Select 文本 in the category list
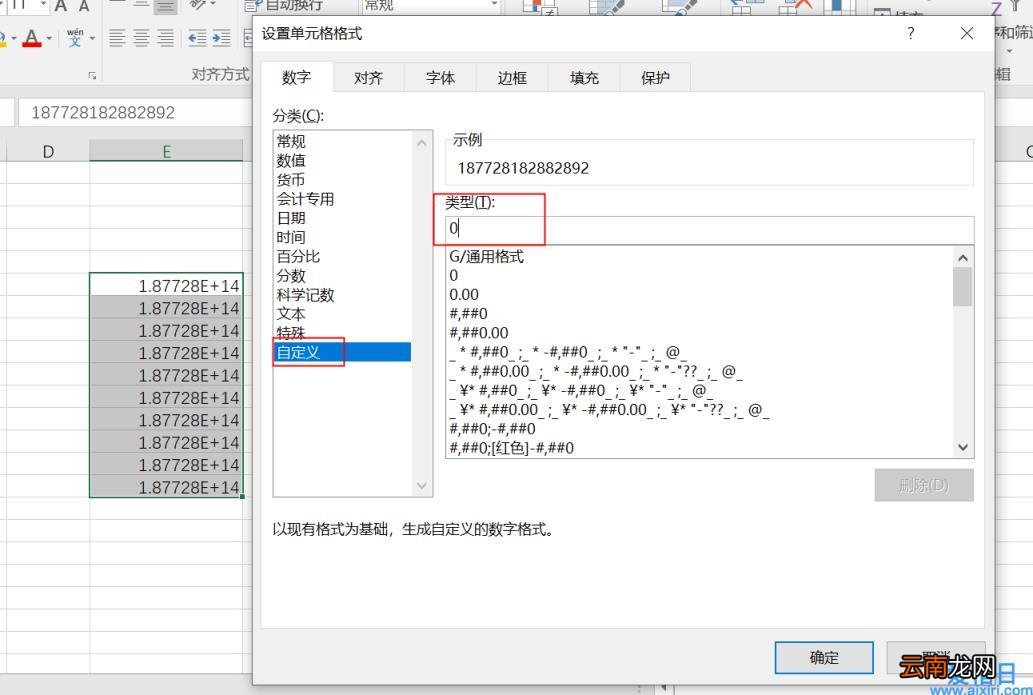1033x695 pixels. (291, 314)
